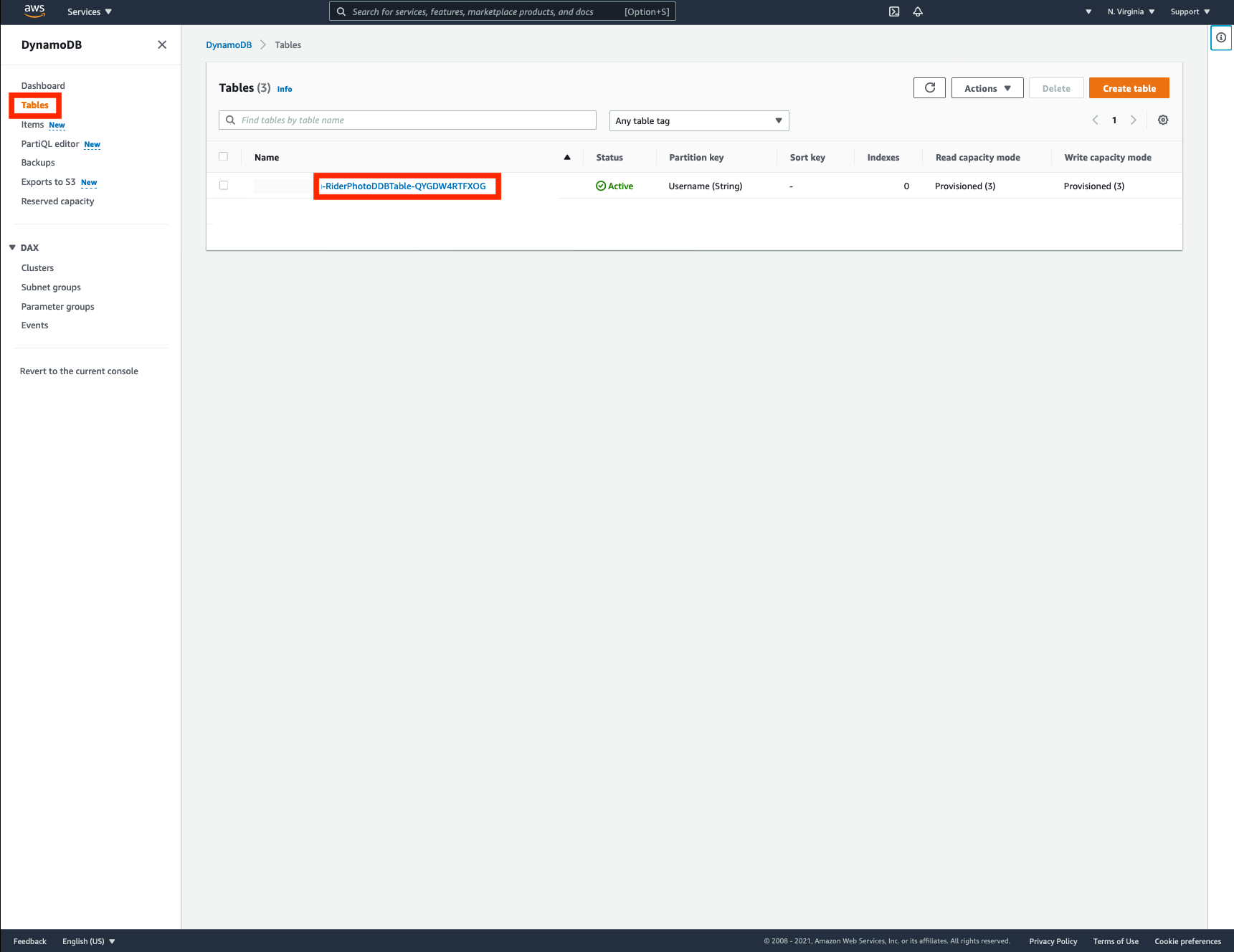Open DAX Events
This screenshot has height=952, width=1234.
click(x=34, y=325)
